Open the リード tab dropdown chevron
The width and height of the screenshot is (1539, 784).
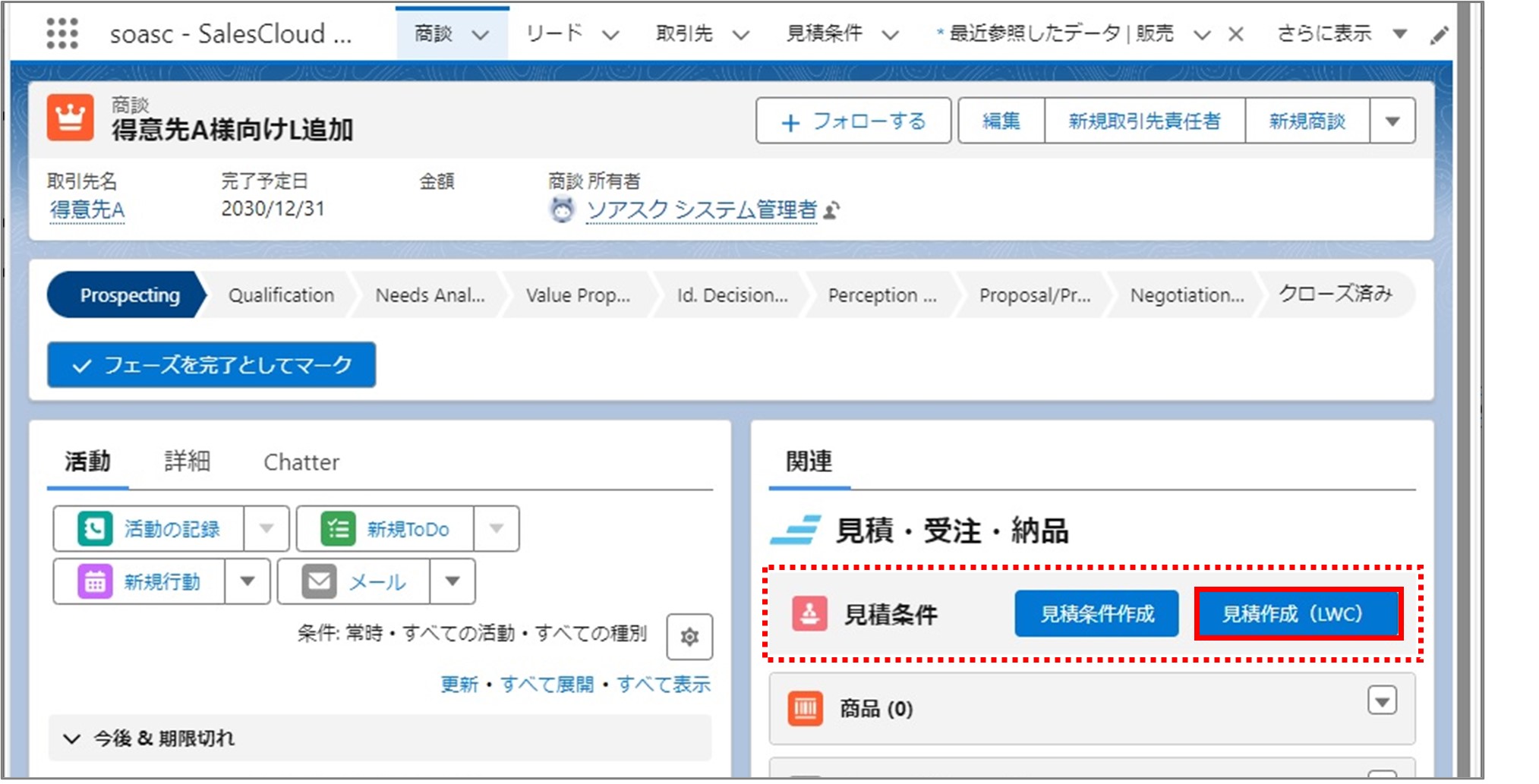610,34
